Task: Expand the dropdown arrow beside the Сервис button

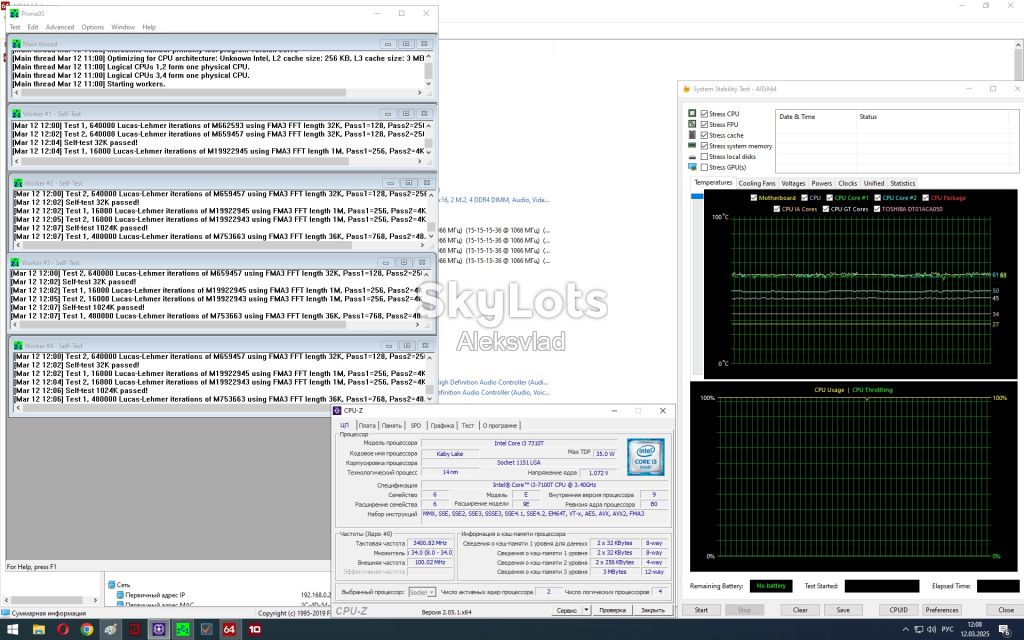Action: pyautogui.click(x=586, y=610)
